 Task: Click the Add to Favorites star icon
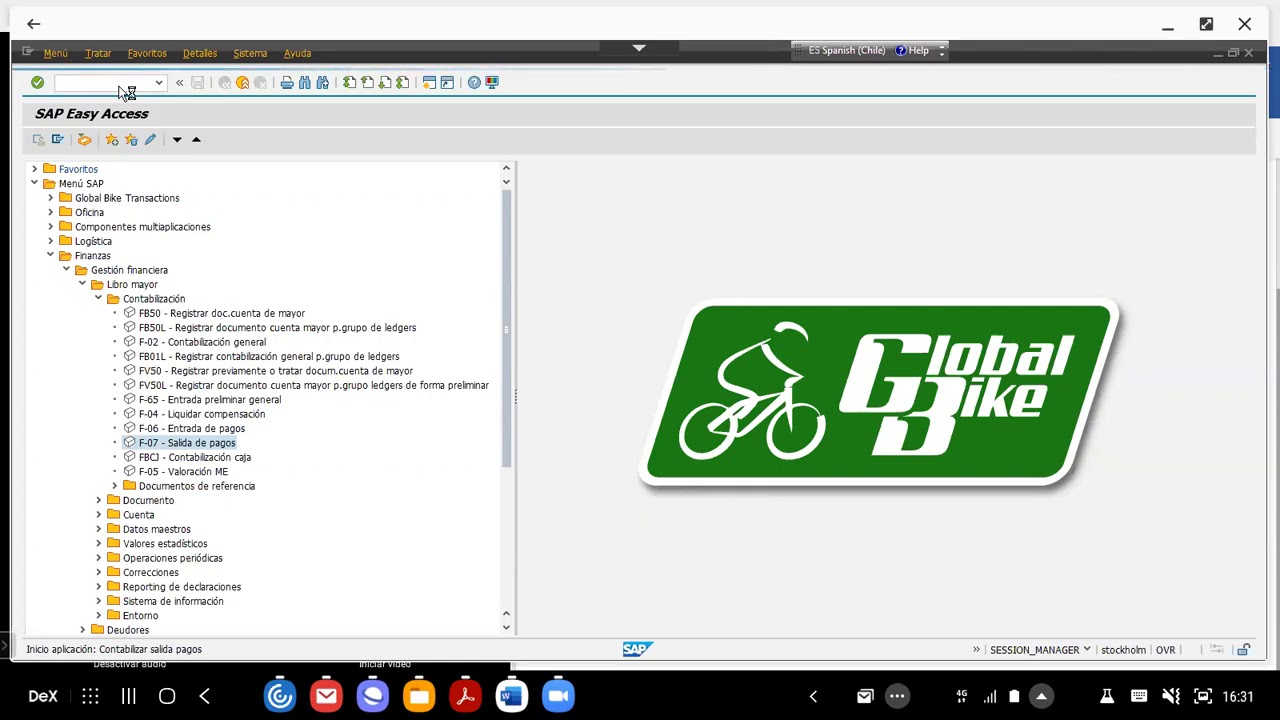coord(112,140)
